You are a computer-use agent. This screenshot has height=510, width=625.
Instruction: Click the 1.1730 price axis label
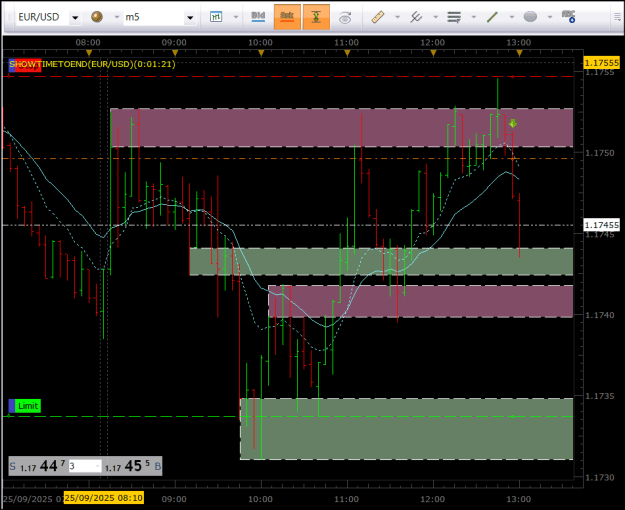click(599, 477)
